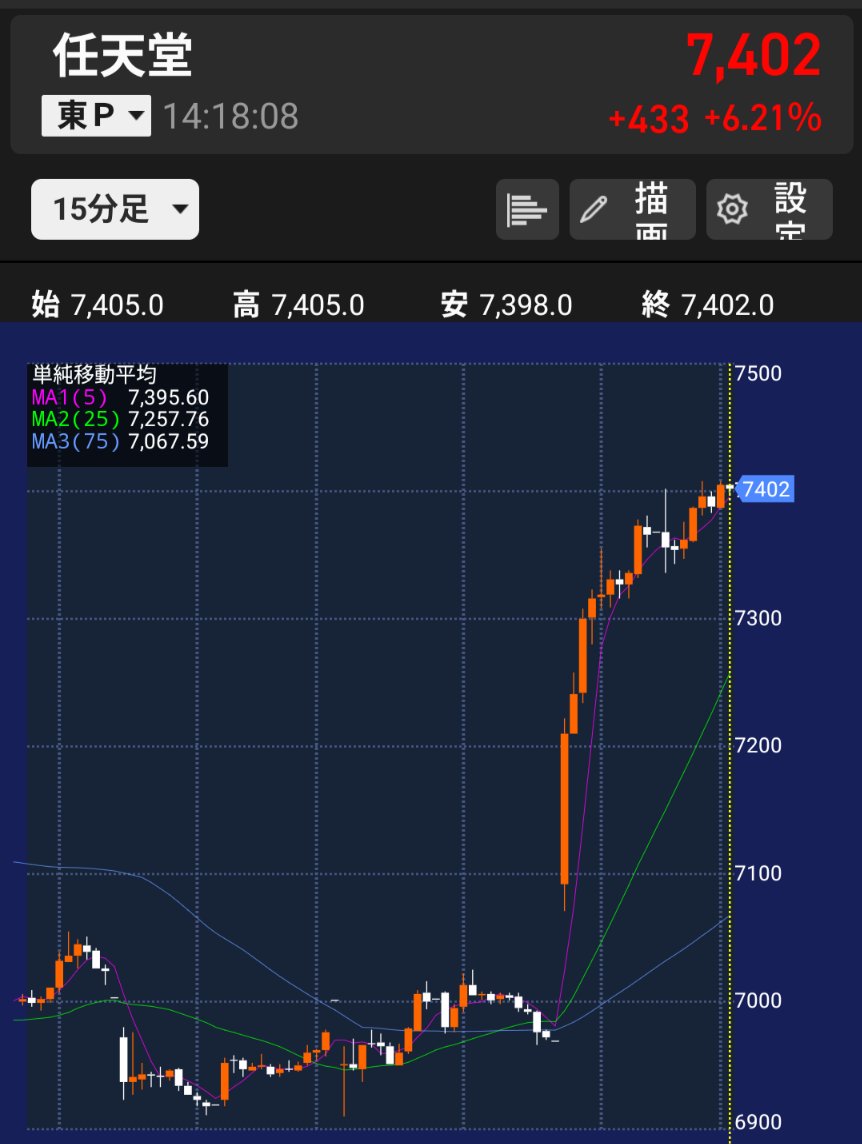Click the +6.21% percent change value
862x1144 pixels.
click(x=763, y=118)
